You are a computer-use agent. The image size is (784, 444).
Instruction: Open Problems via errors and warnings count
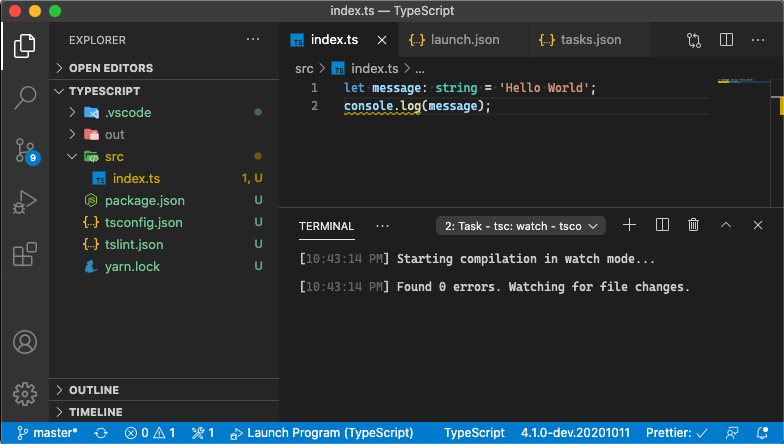150,433
